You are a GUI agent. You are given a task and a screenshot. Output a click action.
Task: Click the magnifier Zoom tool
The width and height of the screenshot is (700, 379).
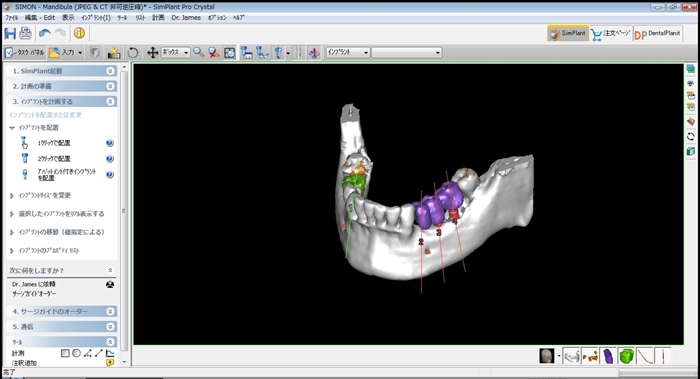pyautogui.click(x=199, y=53)
